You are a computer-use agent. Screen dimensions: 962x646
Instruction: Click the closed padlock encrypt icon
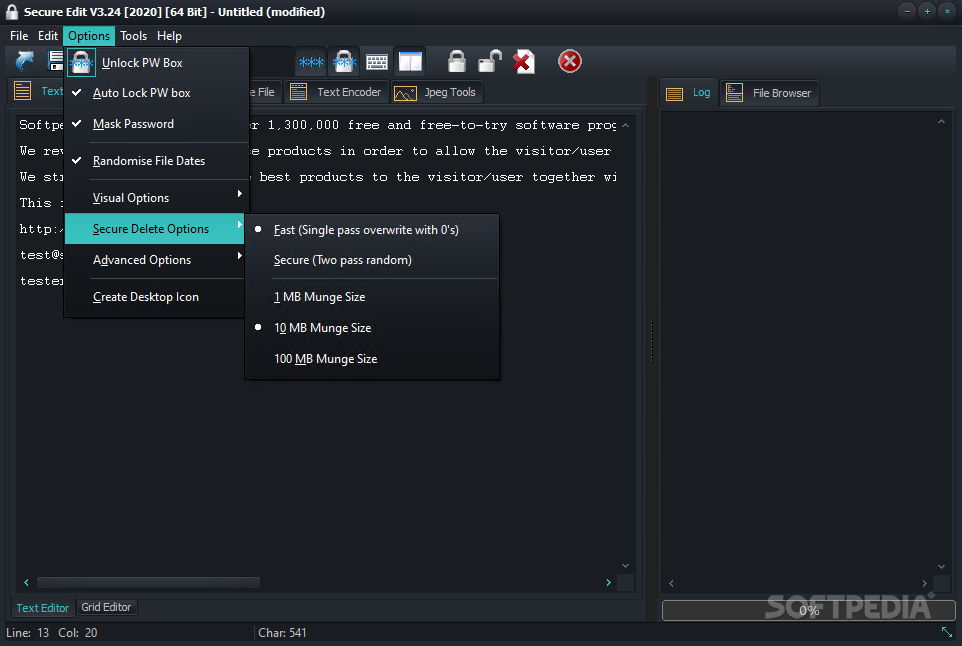pos(456,61)
